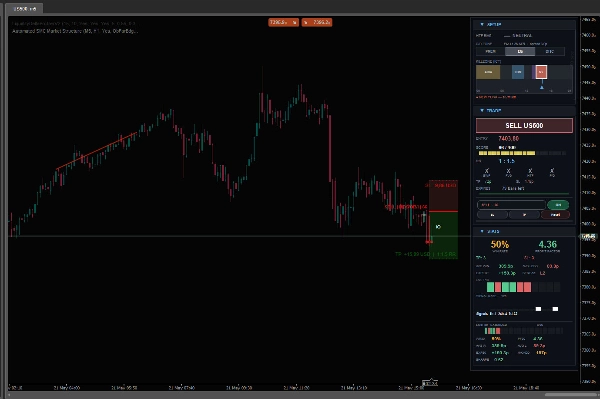Click the right orange quick-trade price button
The image size is (600, 399).
click(317, 23)
